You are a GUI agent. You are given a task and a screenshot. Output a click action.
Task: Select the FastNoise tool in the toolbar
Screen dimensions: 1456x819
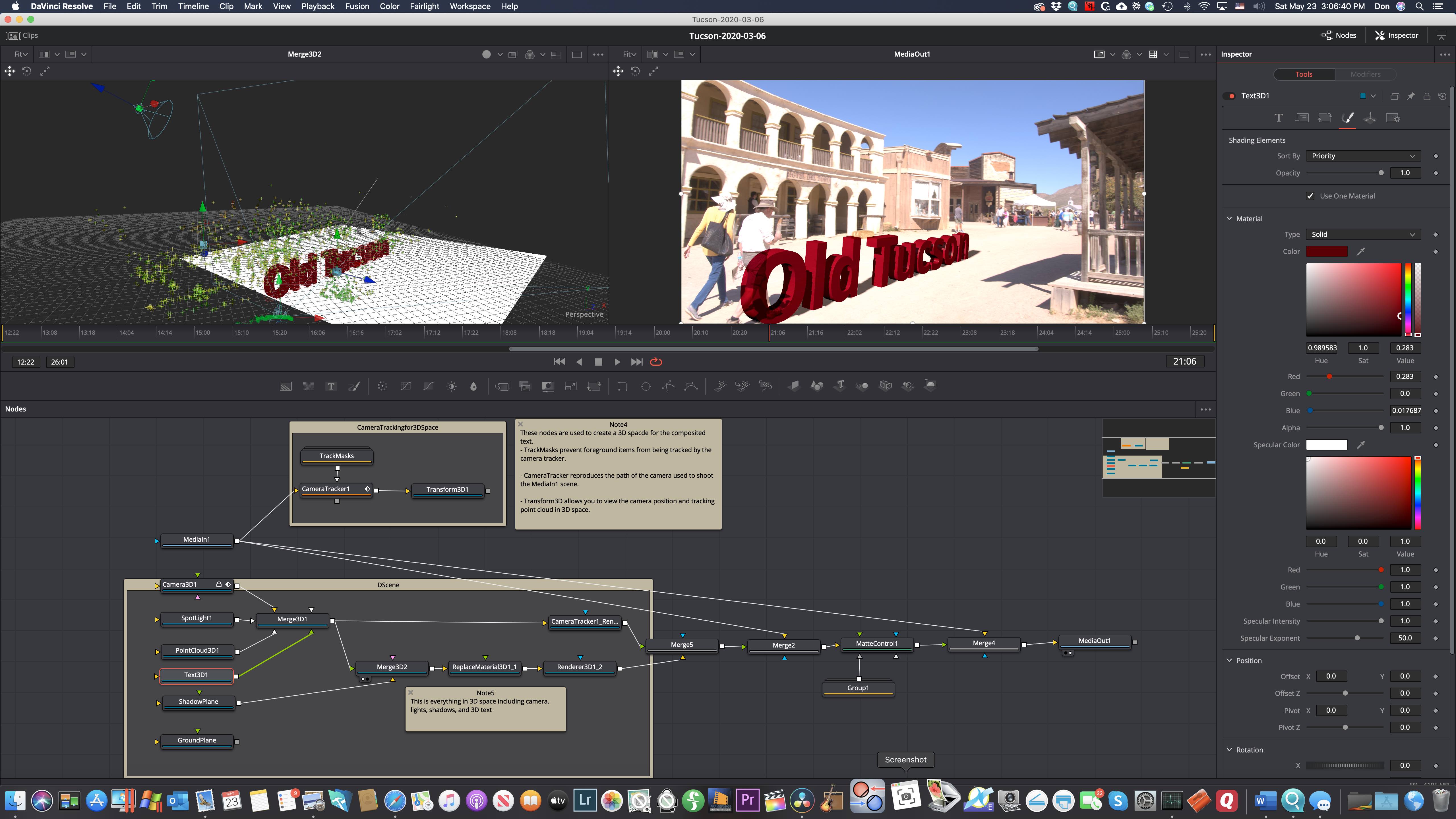[308, 386]
